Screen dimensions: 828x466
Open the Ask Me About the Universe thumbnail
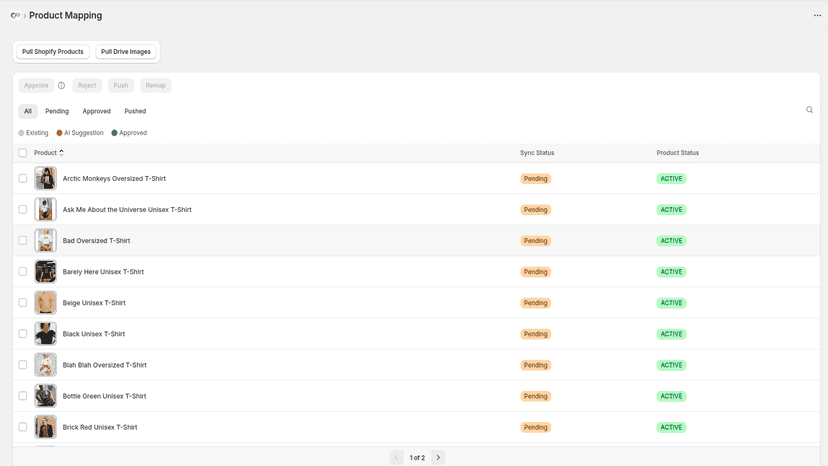[x=45, y=210]
